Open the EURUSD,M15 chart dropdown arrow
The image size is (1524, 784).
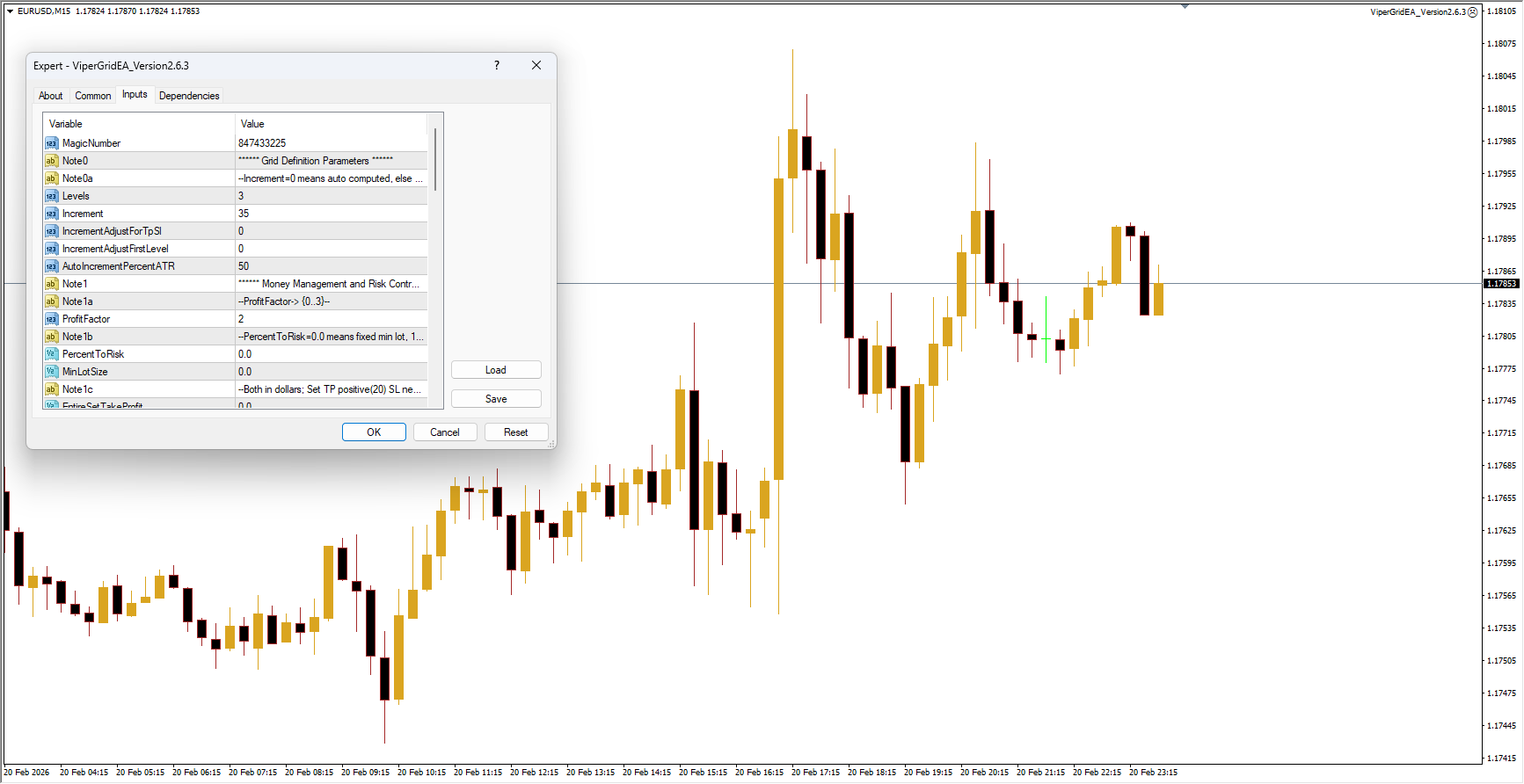(10, 11)
